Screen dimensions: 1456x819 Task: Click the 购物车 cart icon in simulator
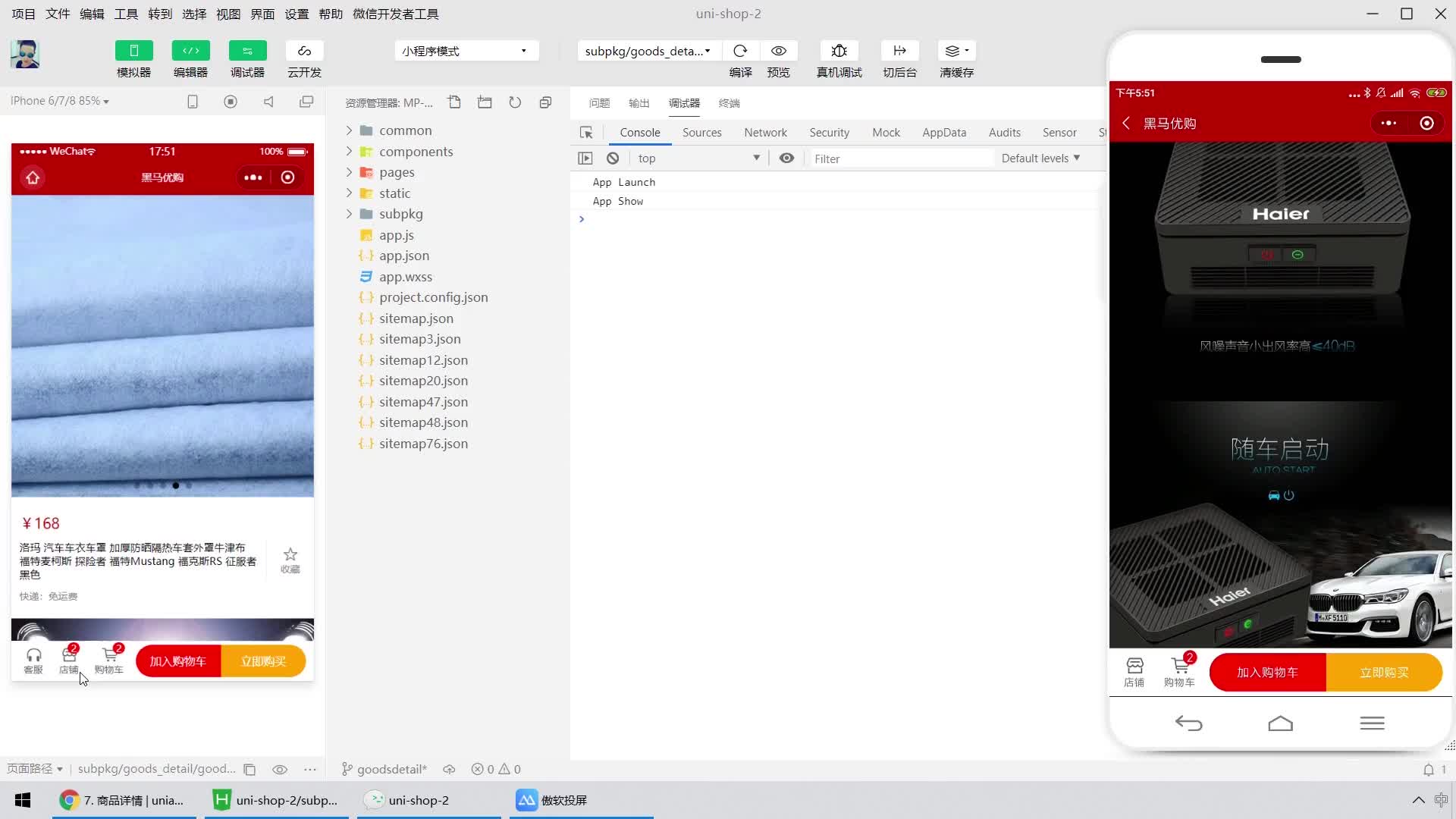108,660
